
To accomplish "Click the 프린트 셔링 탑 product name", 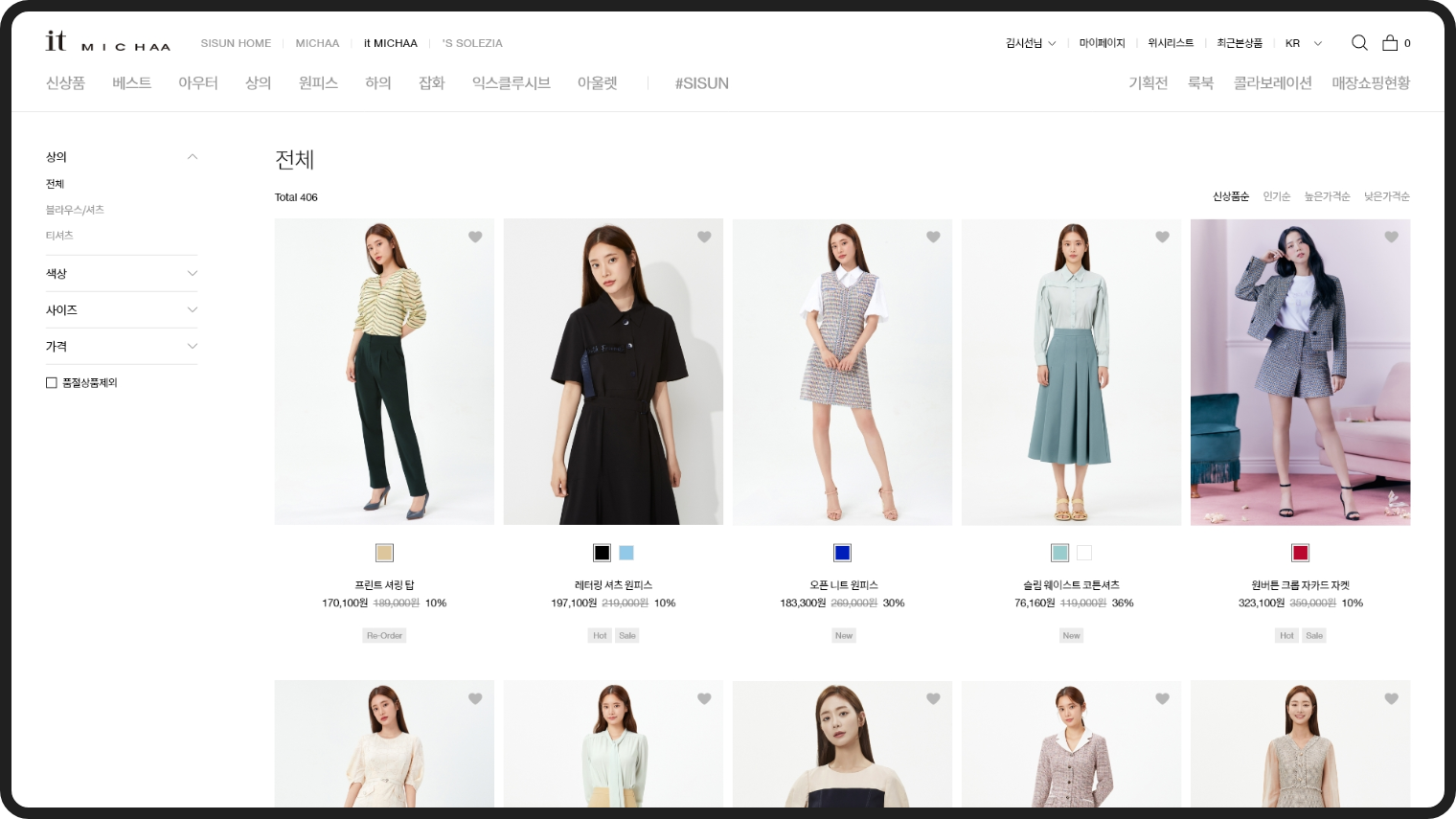I will [x=384, y=584].
